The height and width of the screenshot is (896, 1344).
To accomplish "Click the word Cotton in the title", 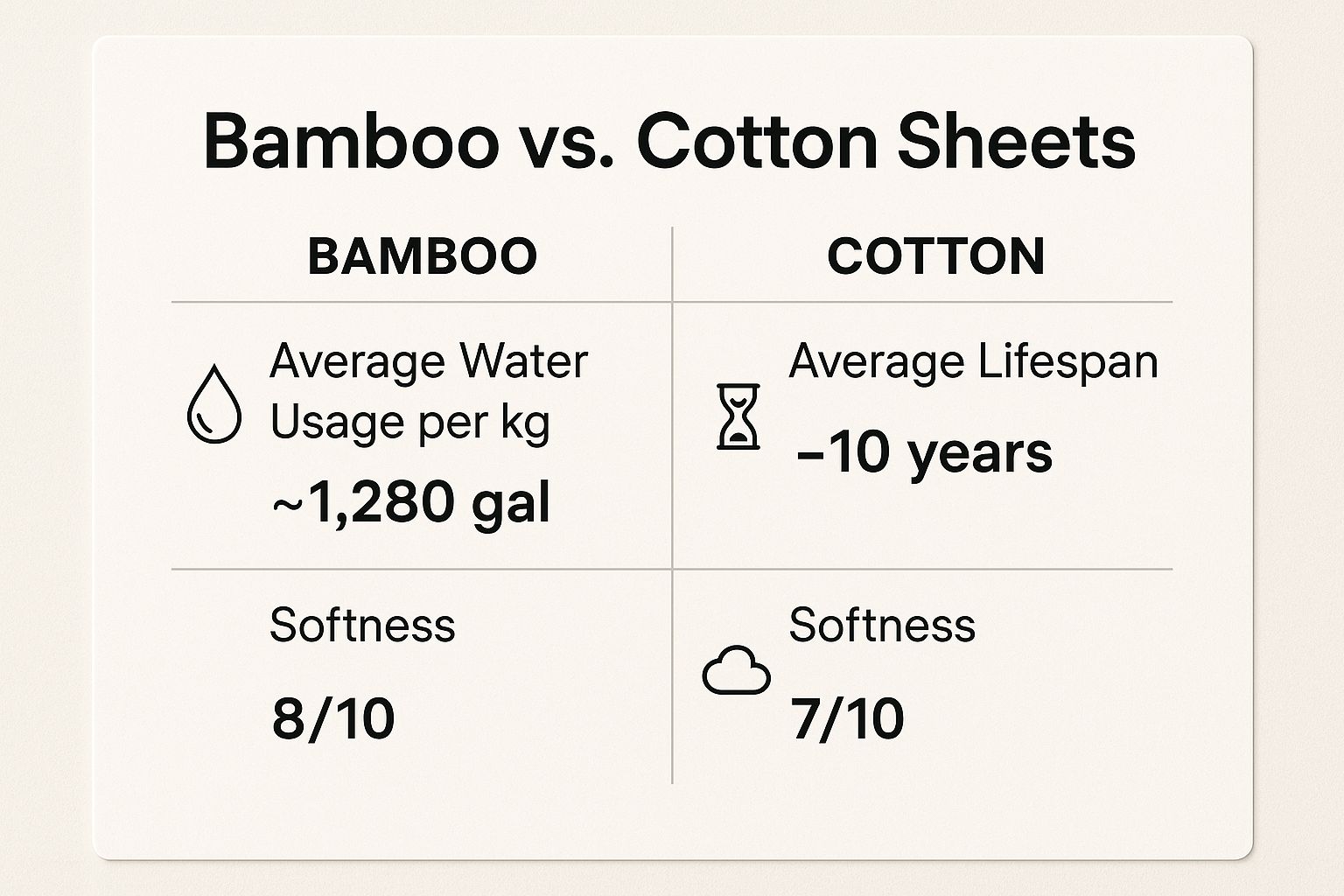I will 757,141.
